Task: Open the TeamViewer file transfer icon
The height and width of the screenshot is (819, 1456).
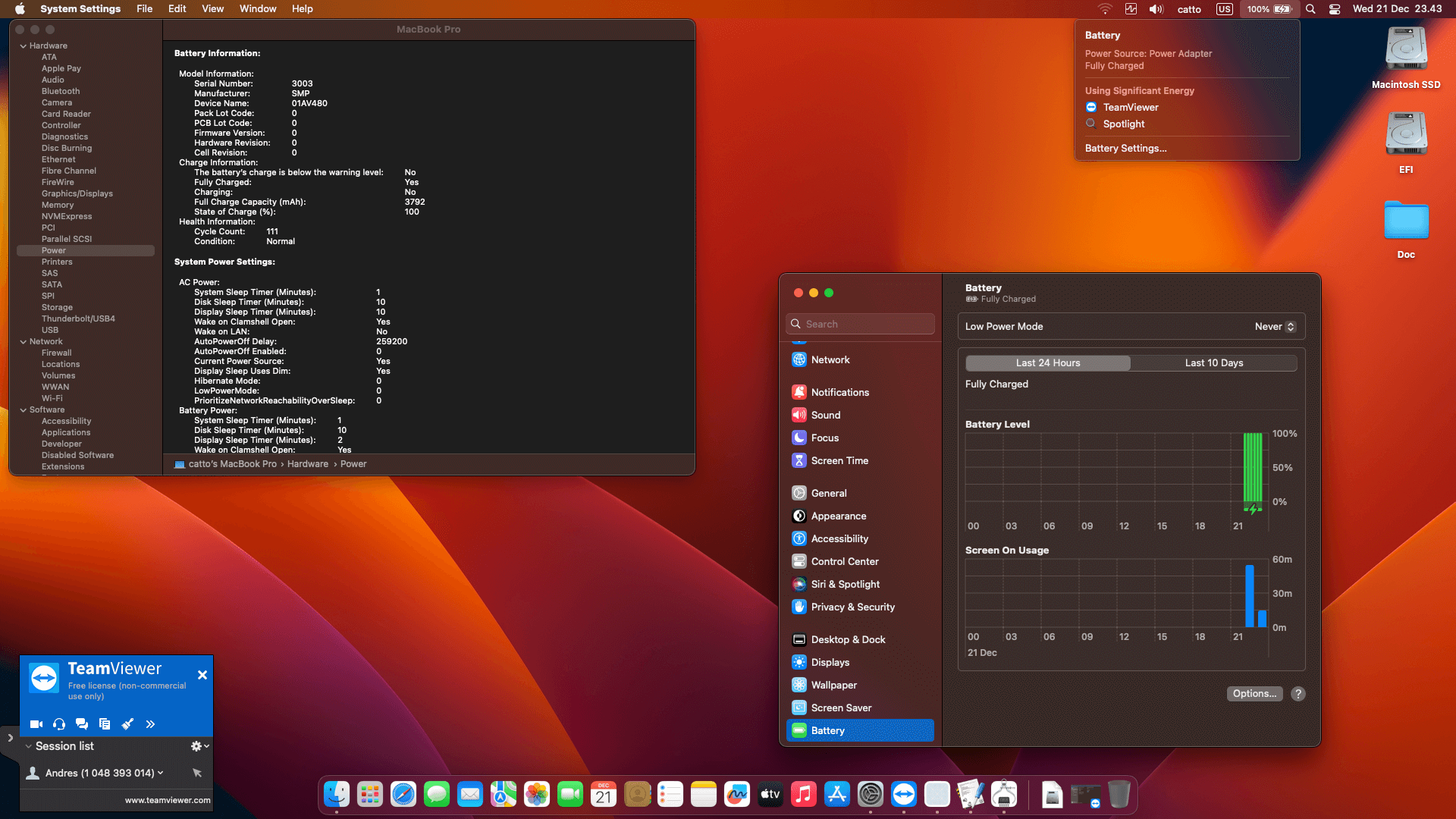Action: (x=105, y=724)
